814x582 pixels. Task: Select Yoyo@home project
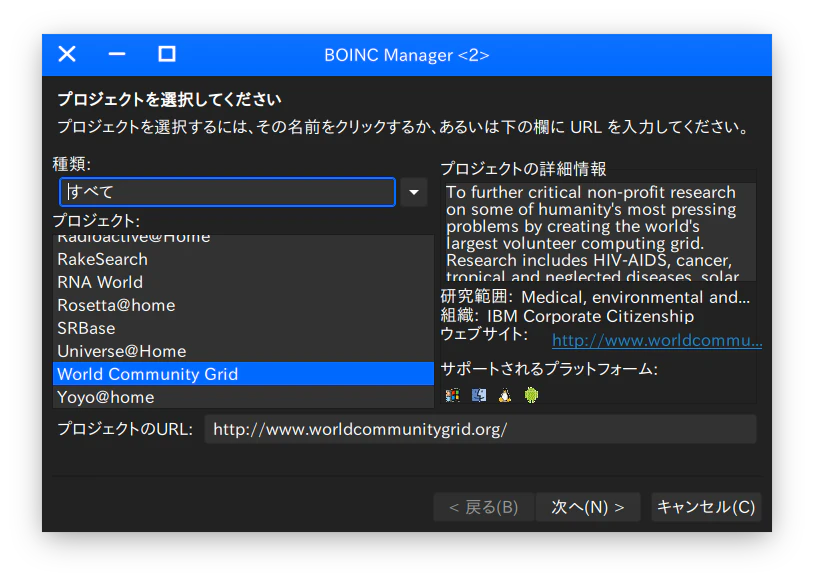[x=243, y=397]
